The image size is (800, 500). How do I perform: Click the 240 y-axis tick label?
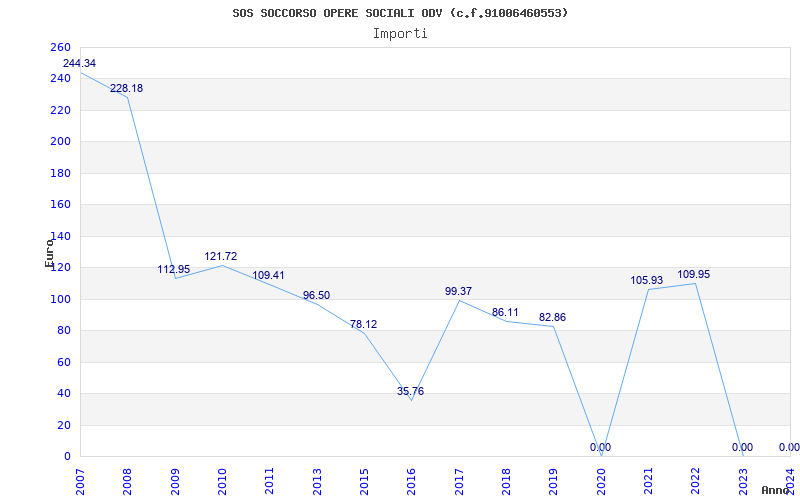pyautogui.click(x=61, y=79)
